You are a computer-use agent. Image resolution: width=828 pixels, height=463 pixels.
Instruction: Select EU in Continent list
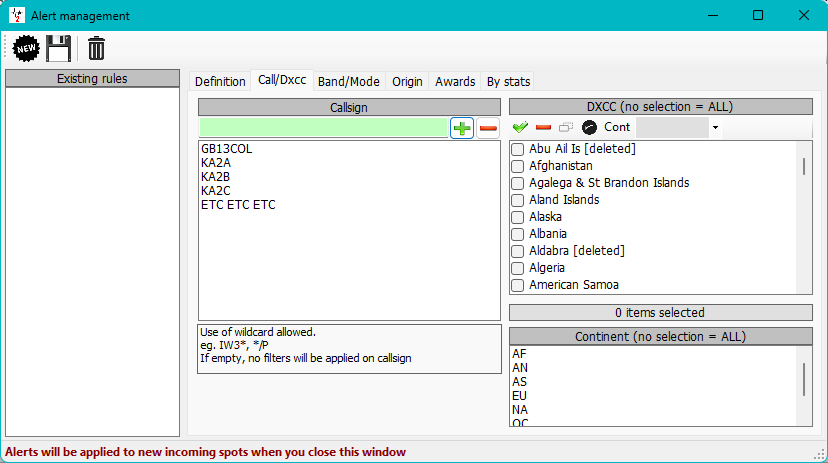[519, 396]
